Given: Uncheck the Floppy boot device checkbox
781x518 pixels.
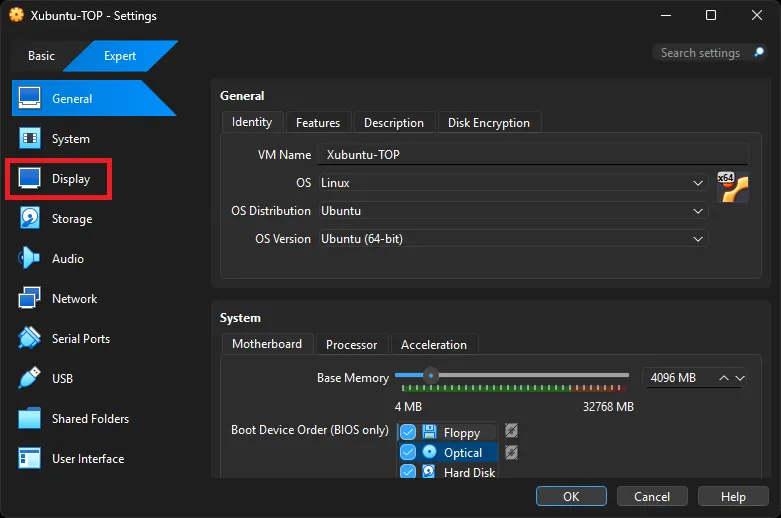Looking at the screenshot, I should 408,432.
